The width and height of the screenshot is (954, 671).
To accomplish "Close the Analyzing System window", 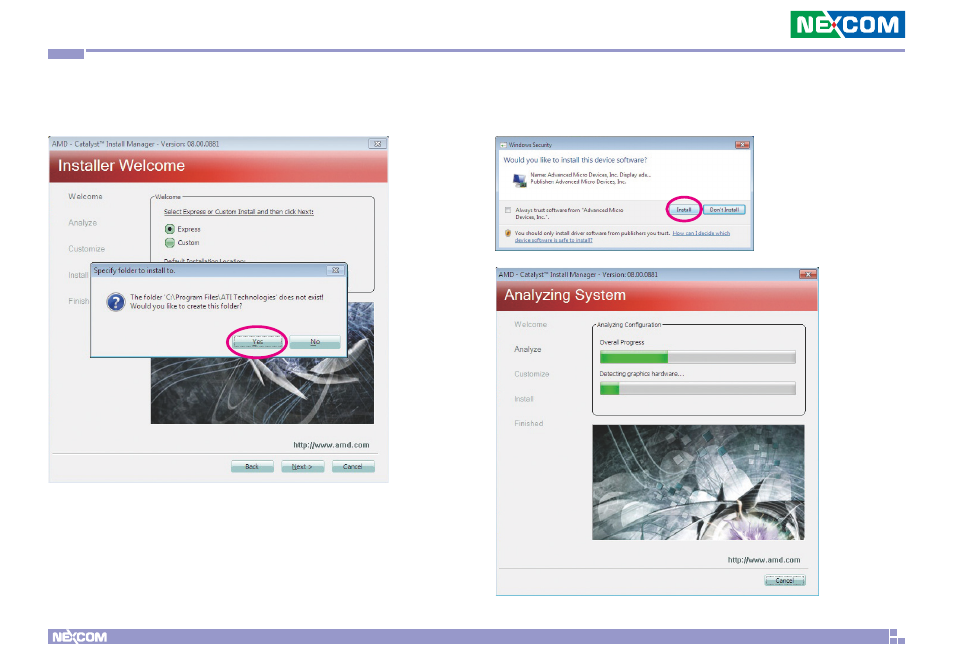I will (807, 274).
